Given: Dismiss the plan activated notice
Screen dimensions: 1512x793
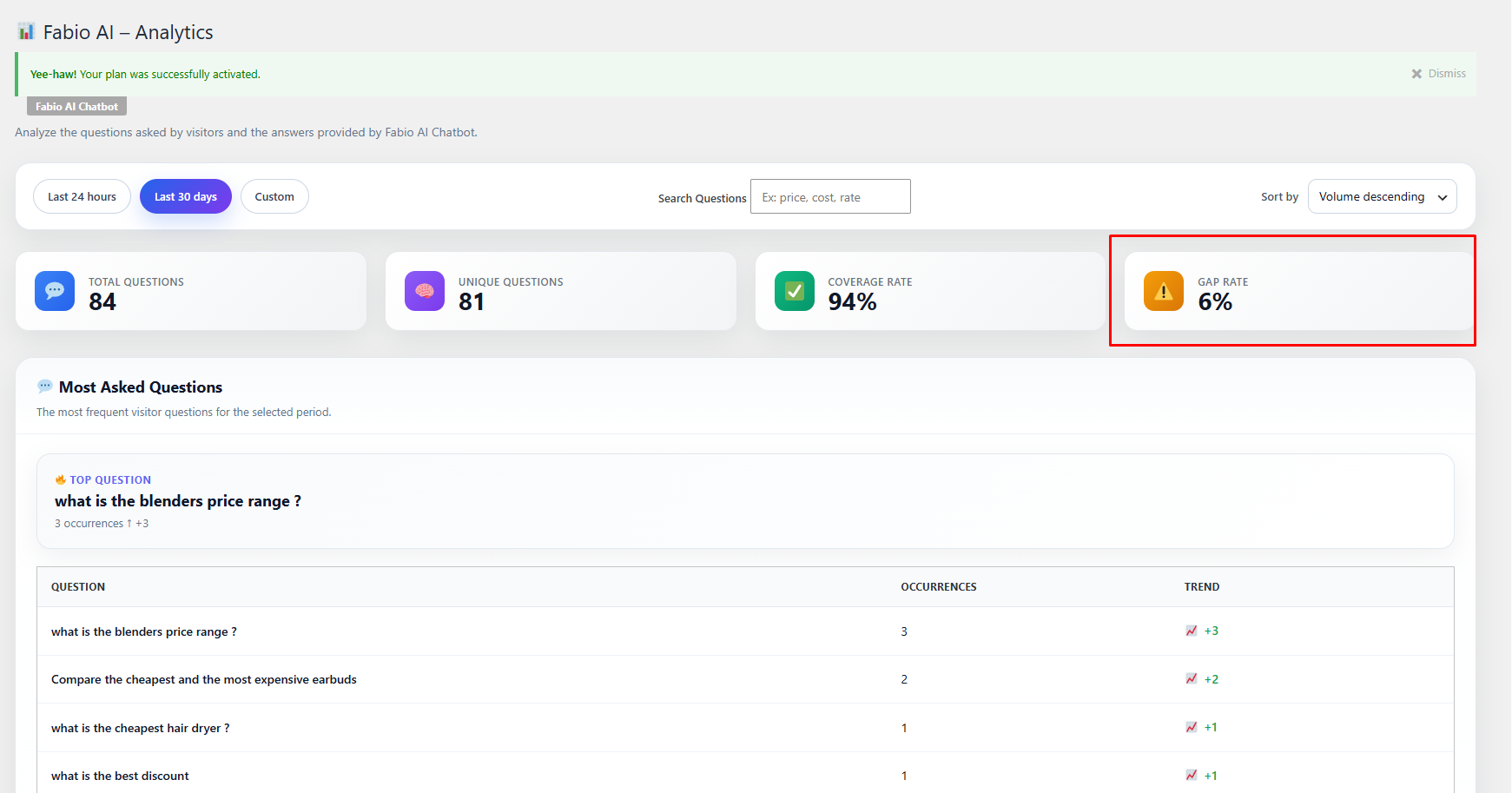Looking at the screenshot, I should [x=1439, y=74].
